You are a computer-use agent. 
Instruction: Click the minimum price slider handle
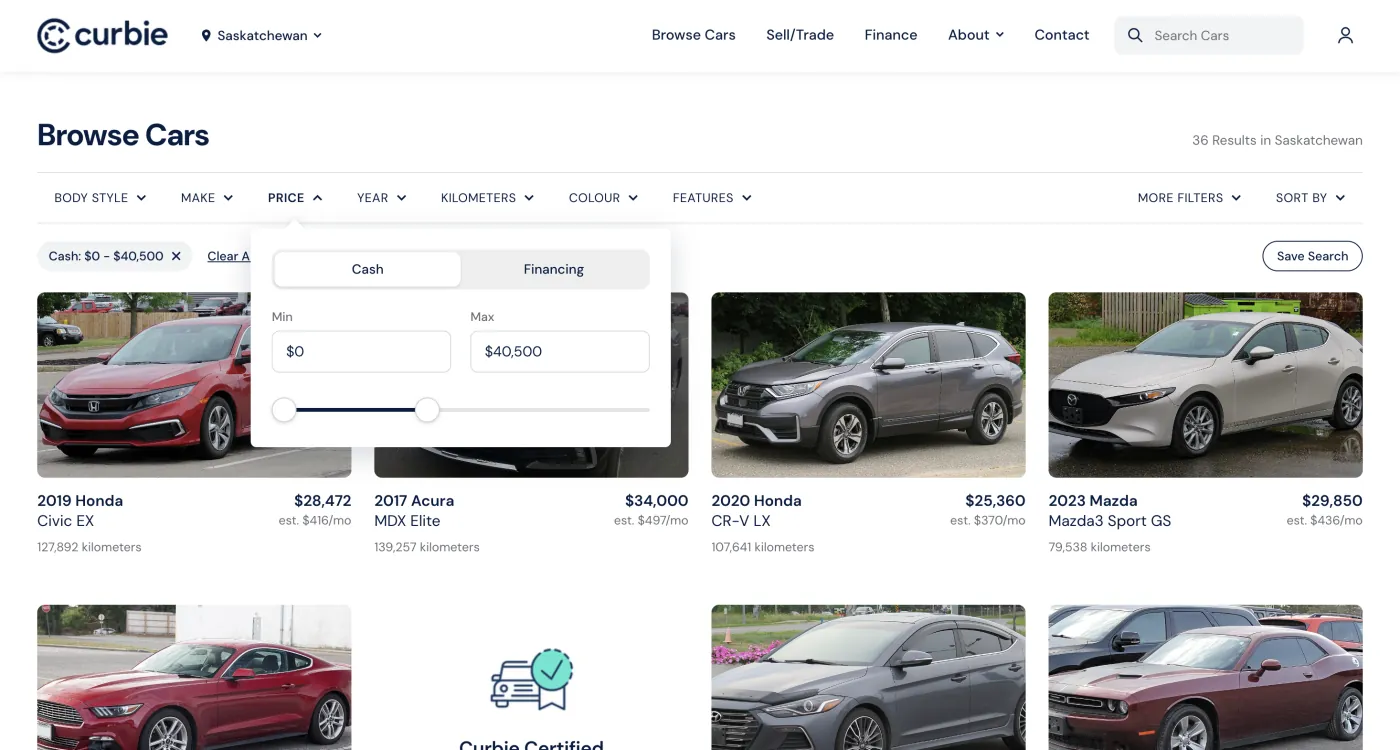284,410
